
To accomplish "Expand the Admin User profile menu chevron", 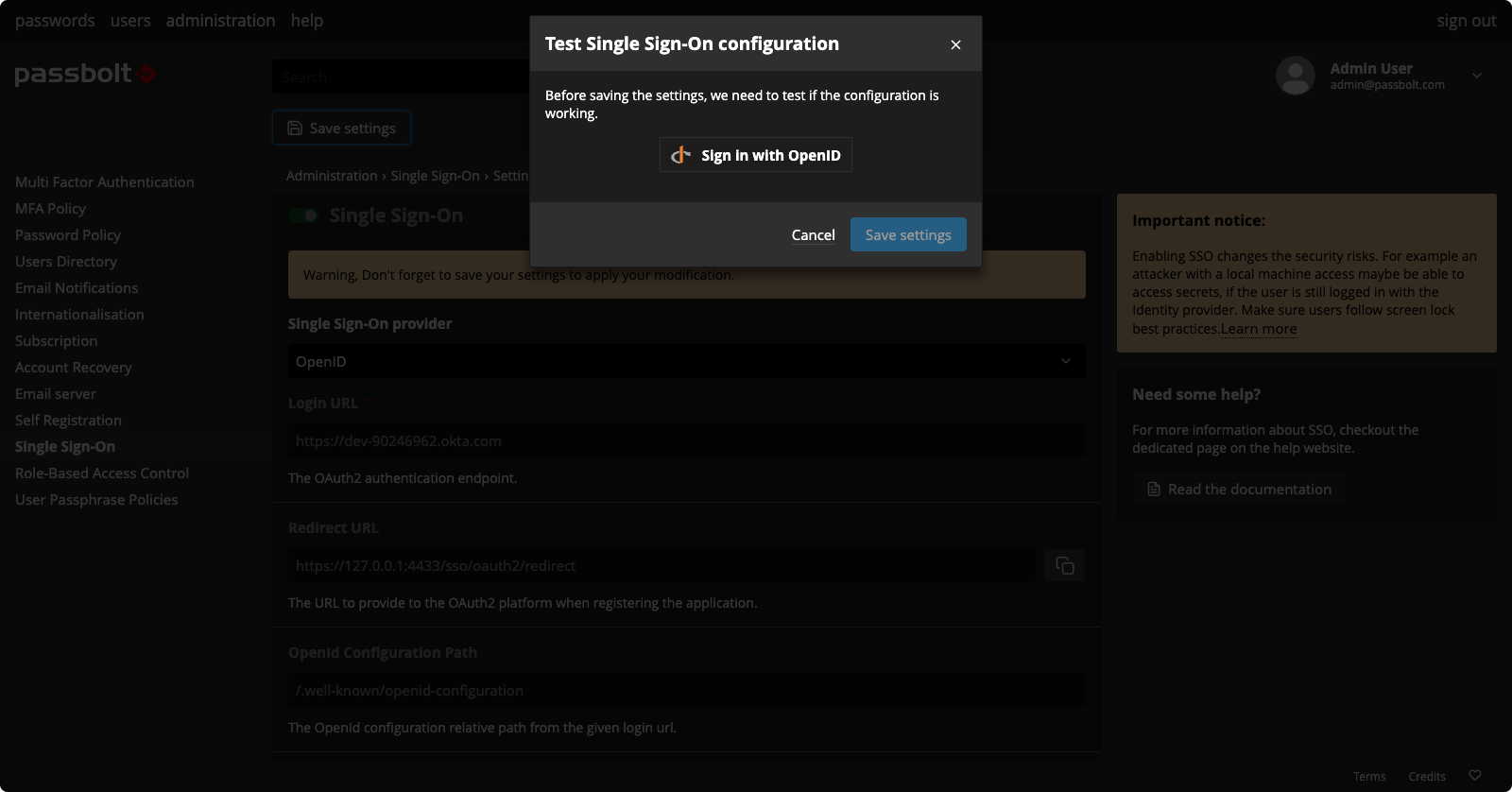I will pos(1476,76).
